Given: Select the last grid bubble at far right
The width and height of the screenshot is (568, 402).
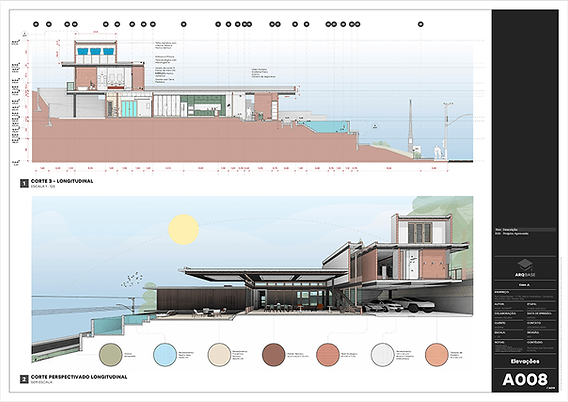Looking at the screenshot, I should (x=421, y=24).
